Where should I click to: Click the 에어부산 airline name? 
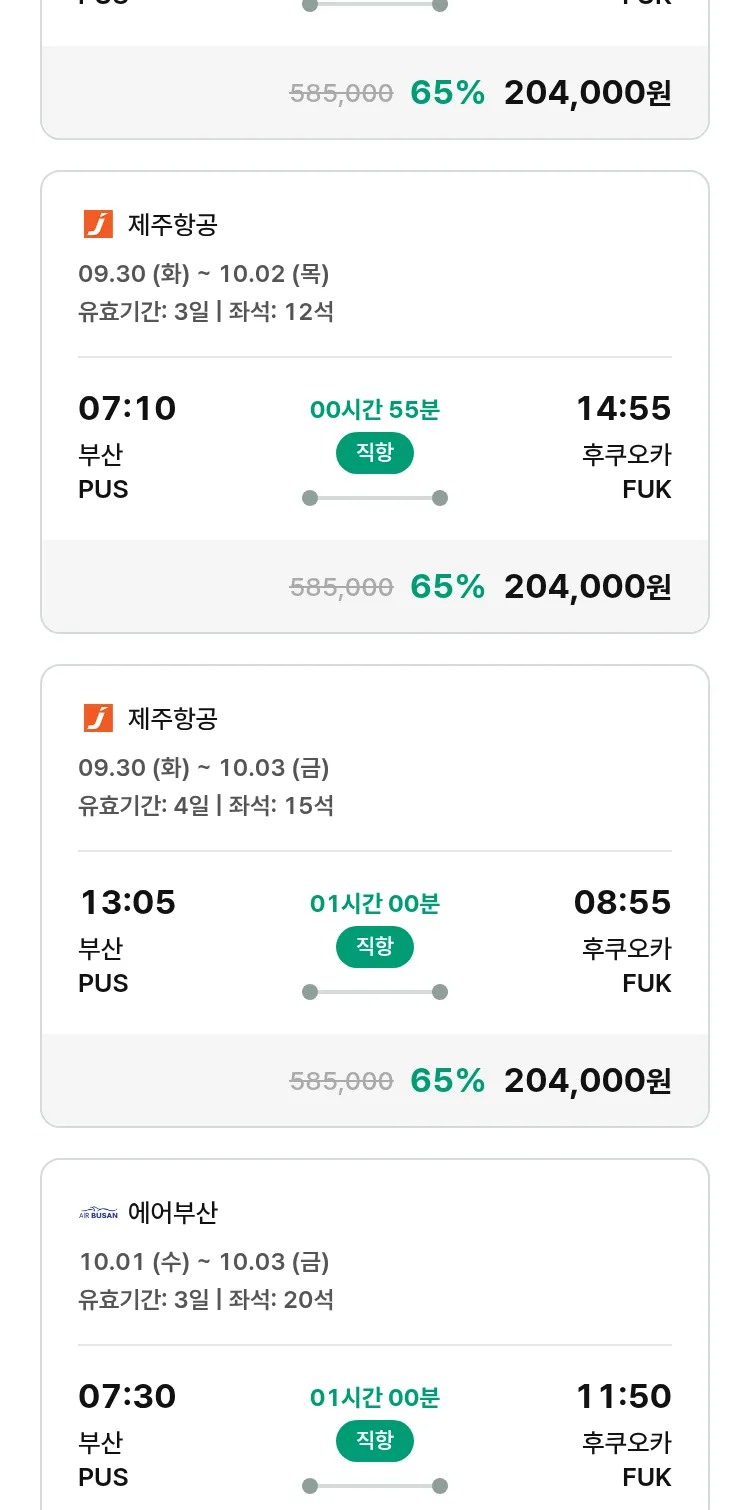[x=173, y=1213]
